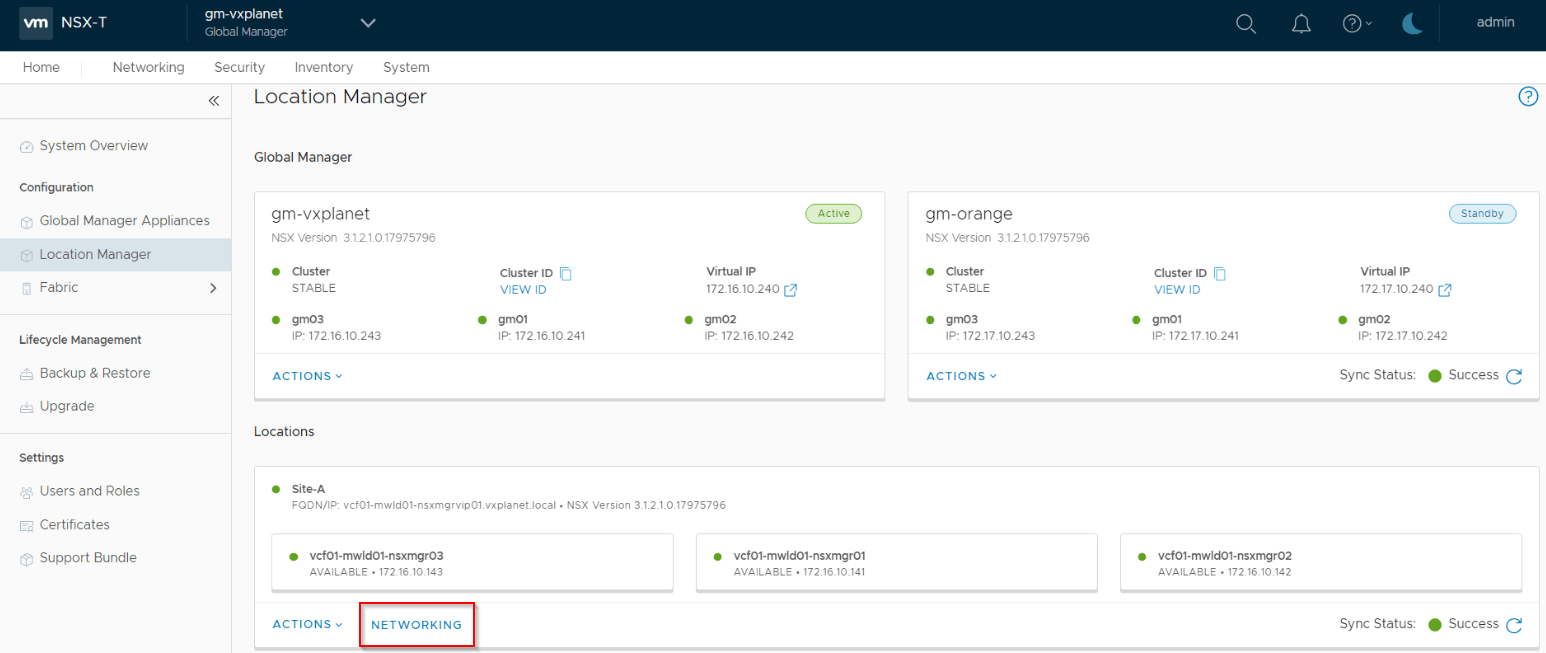Screen dimensions: 1546x653
Task: Open the notifications bell icon
Action: tap(1301, 24)
